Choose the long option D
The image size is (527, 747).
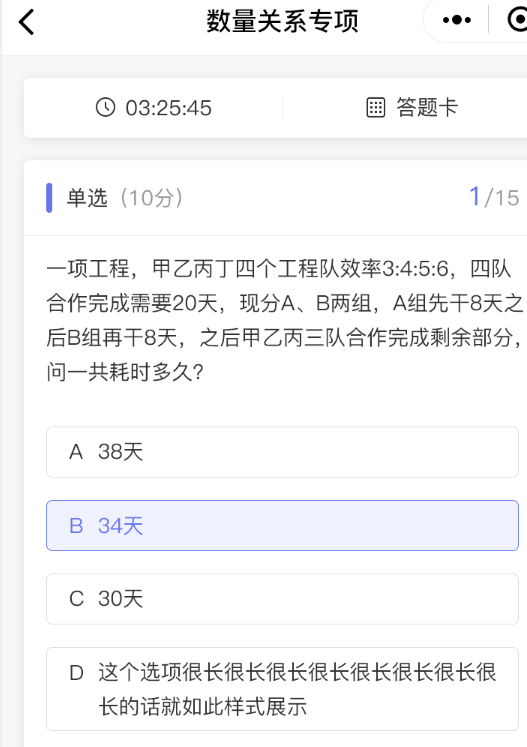pos(282,689)
